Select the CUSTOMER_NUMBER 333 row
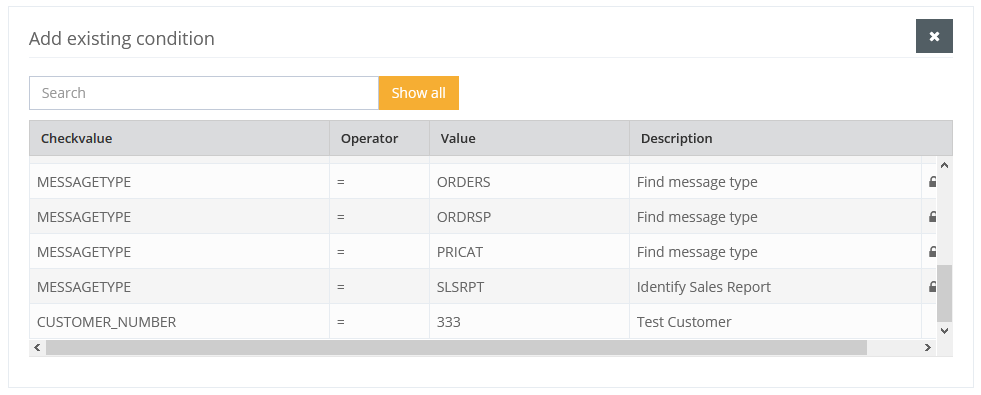Viewport: 981px width, 395px height. coord(483,322)
